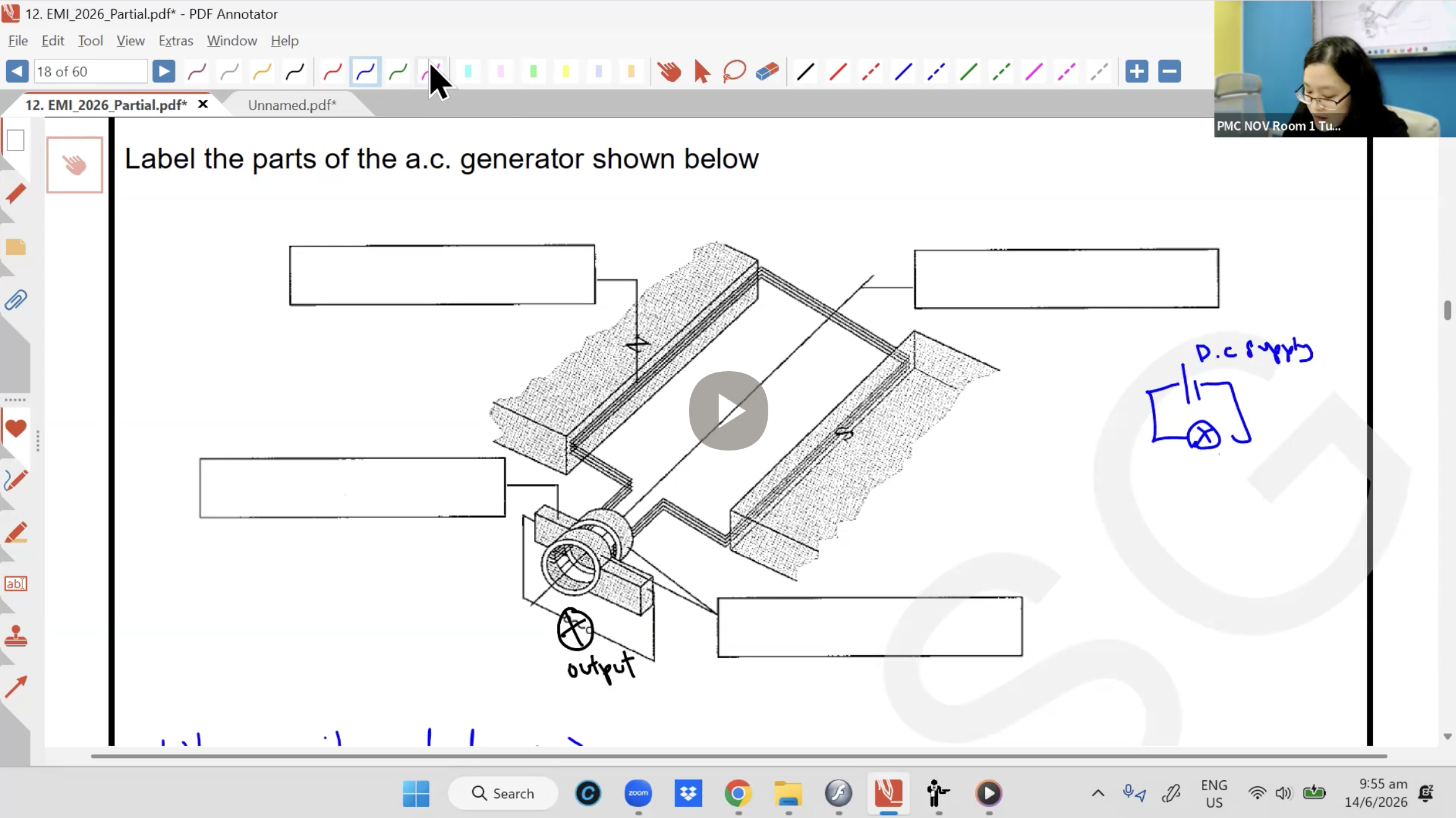Pick the dashed green line tool
Viewport: 1456px width, 818px height.
point(1001,71)
